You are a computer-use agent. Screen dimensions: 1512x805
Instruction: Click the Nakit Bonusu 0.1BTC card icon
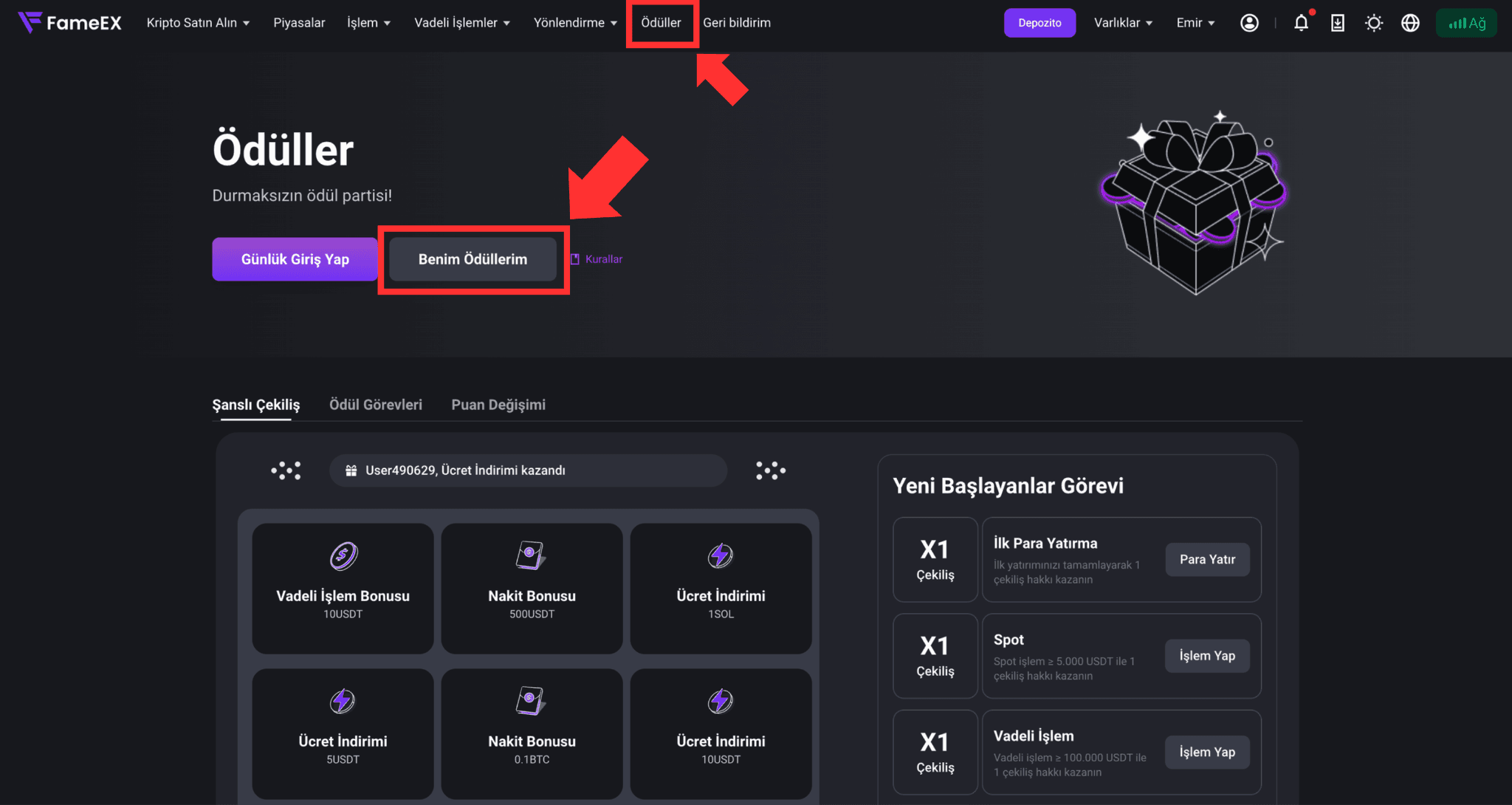pyautogui.click(x=531, y=701)
